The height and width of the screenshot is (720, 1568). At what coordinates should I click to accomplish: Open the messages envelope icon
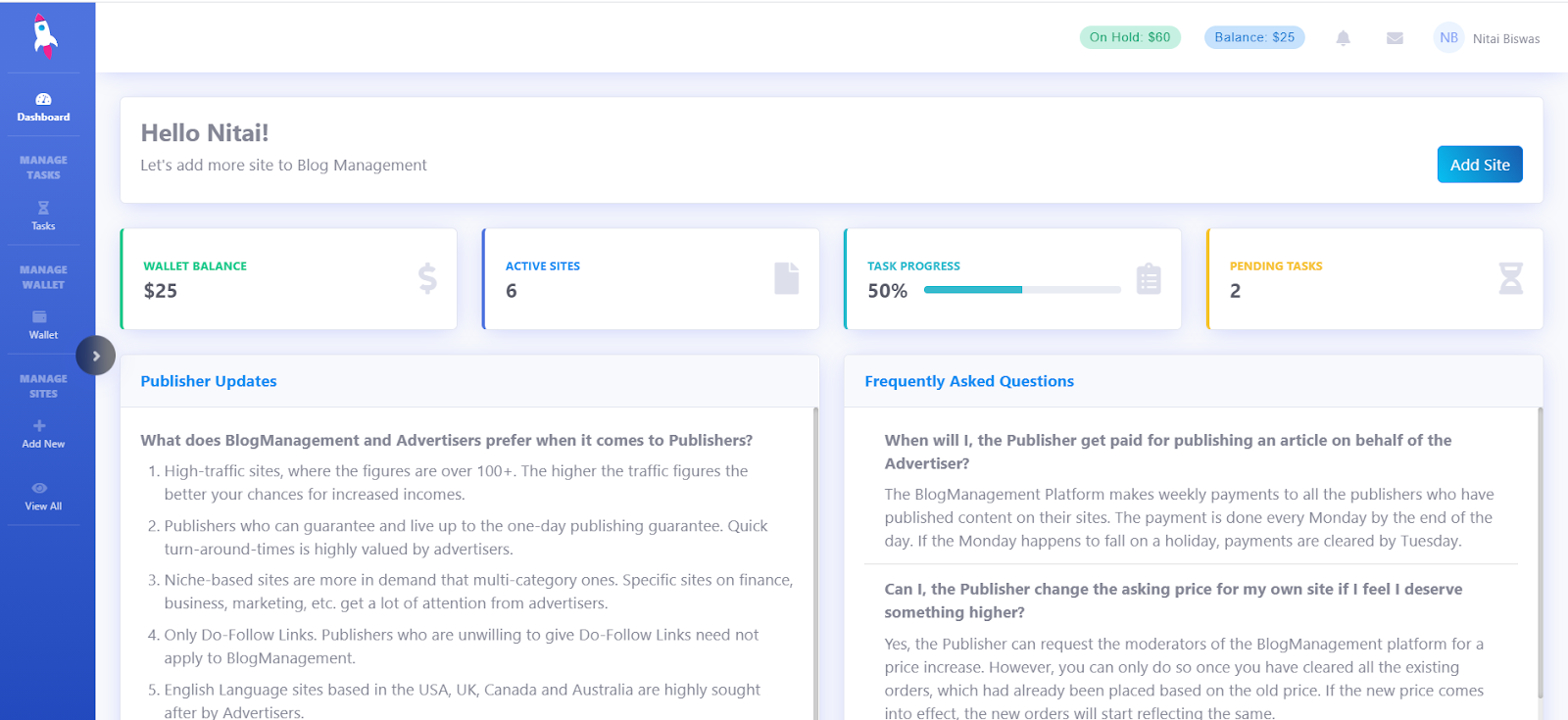[x=1395, y=38]
